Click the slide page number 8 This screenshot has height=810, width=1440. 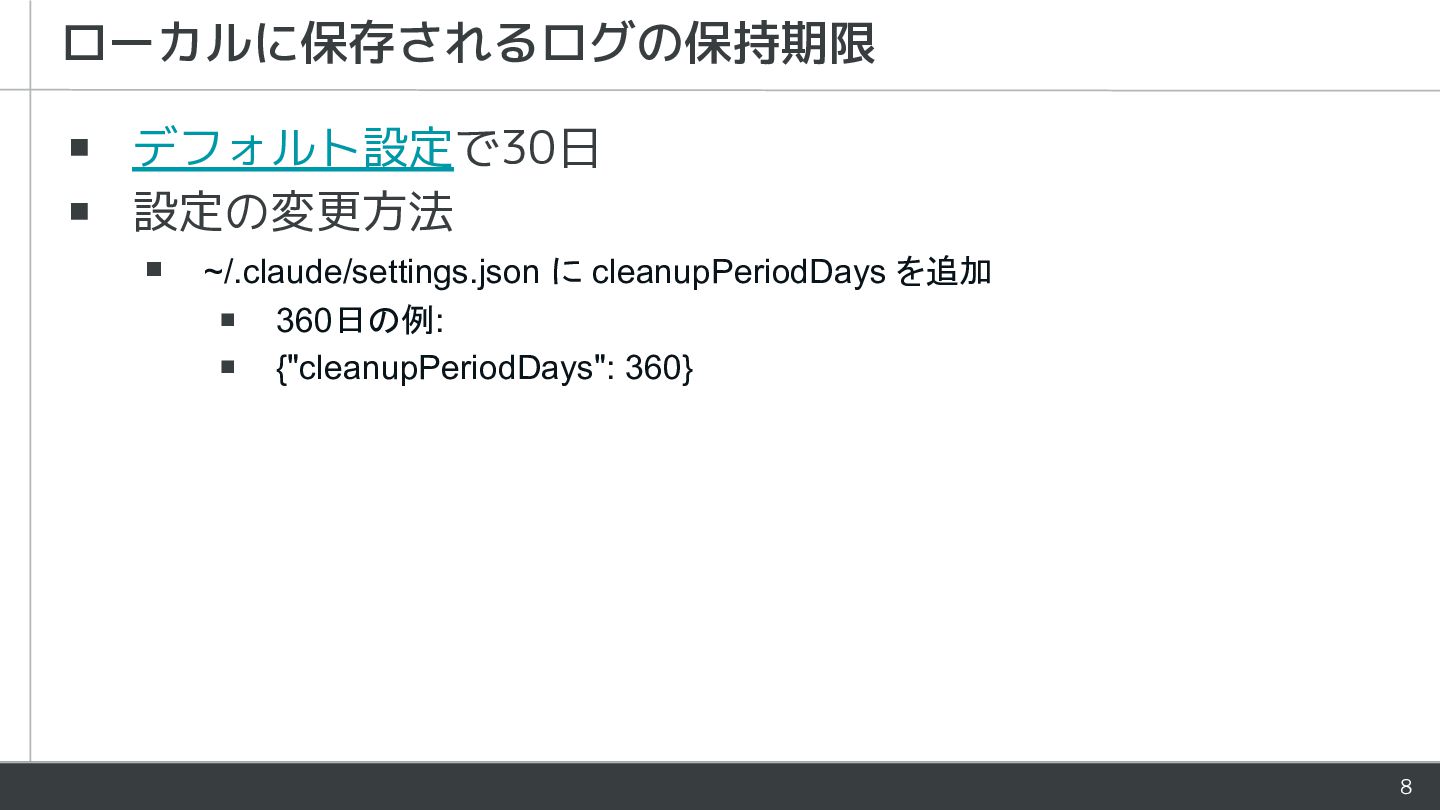tap(1405, 787)
